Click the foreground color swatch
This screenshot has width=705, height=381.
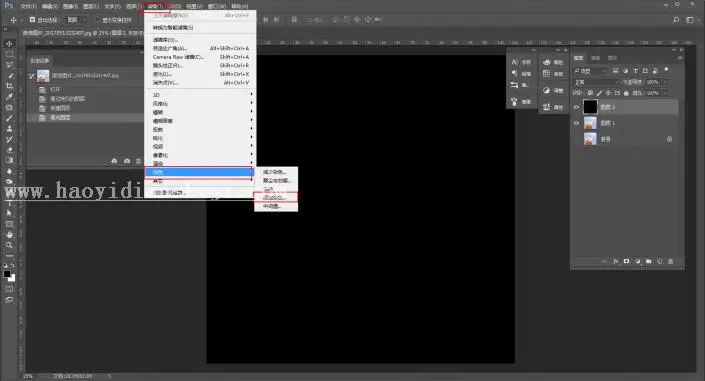click(7, 274)
